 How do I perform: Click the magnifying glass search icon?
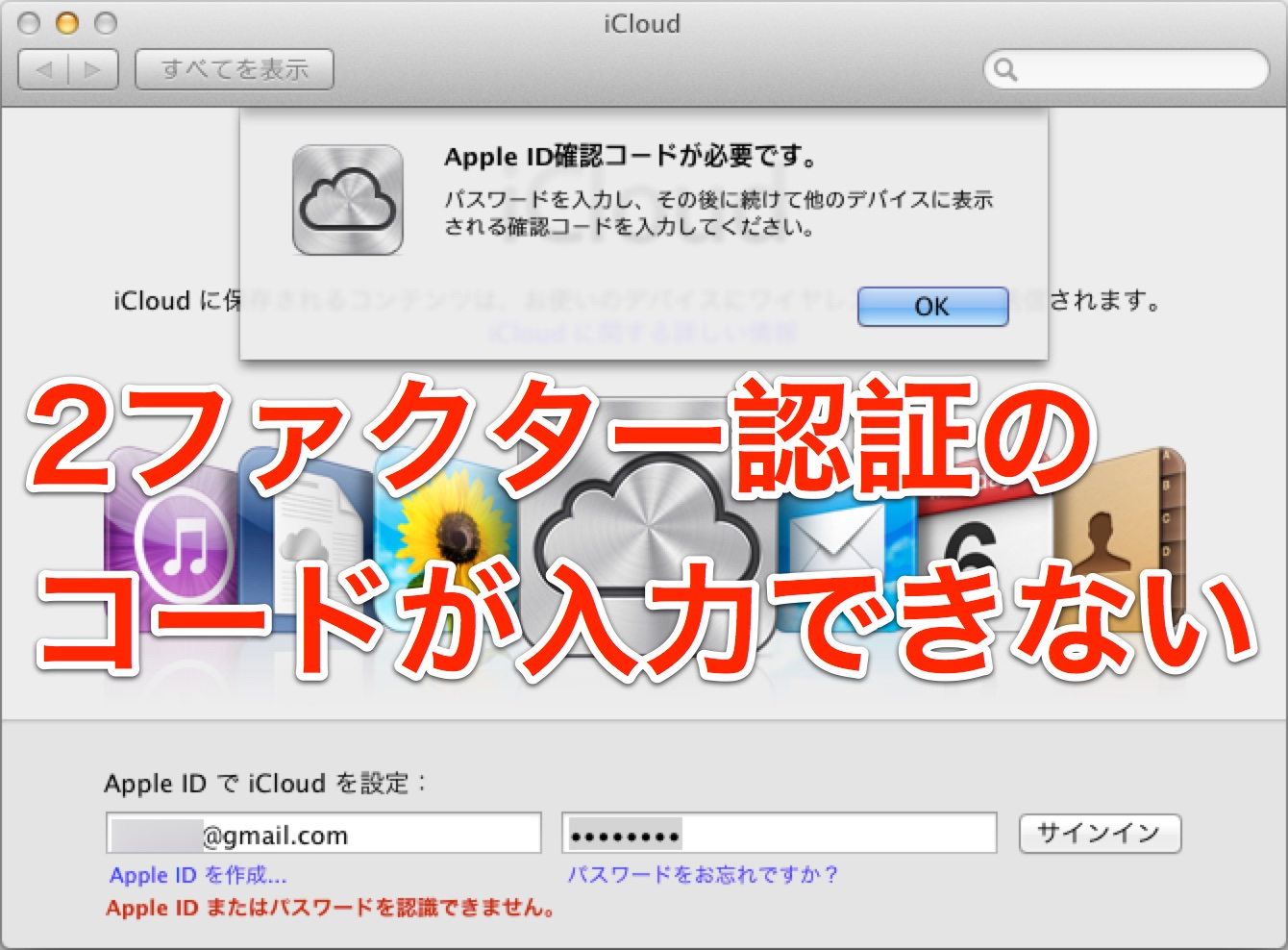tap(1005, 69)
